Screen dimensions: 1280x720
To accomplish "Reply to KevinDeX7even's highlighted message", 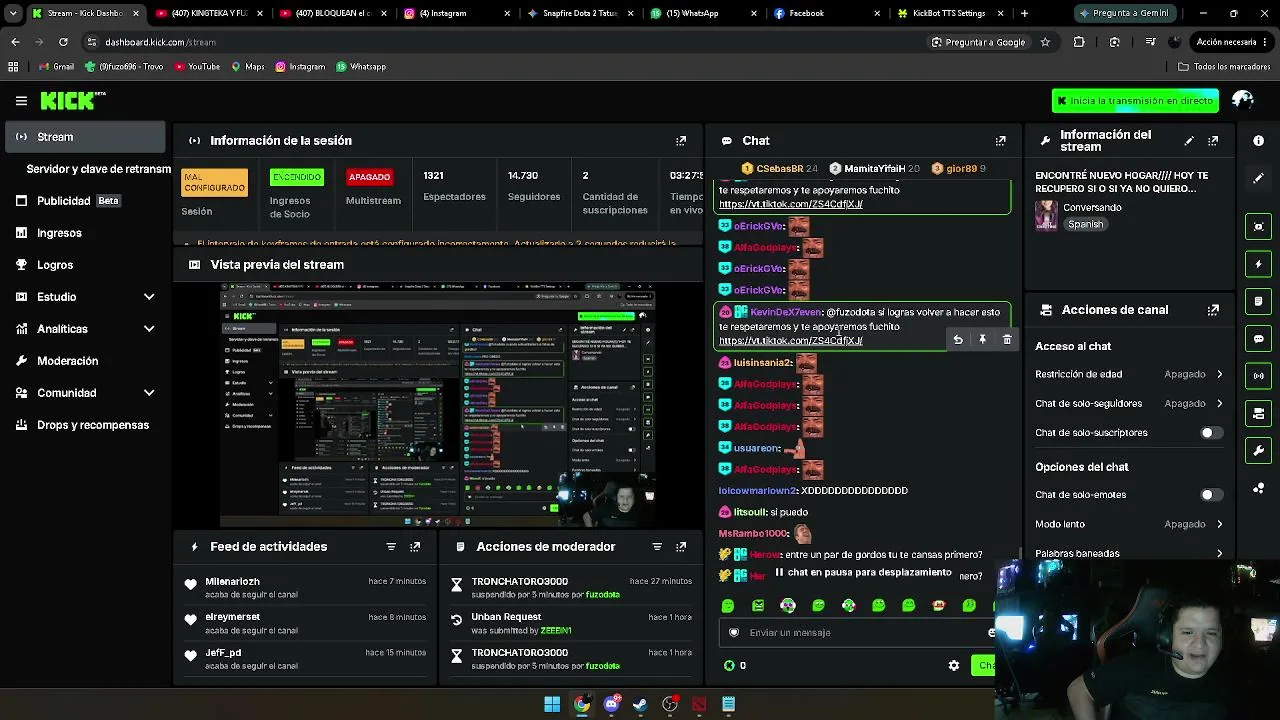I will (958, 340).
